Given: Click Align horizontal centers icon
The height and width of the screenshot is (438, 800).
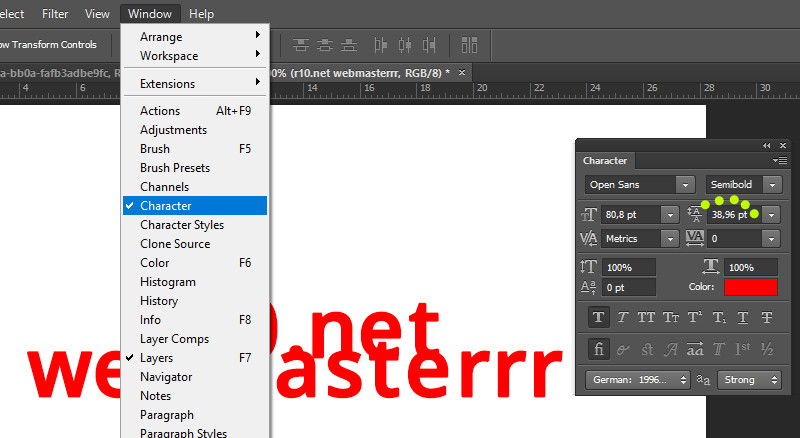Looking at the screenshot, I should tap(405, 45).
